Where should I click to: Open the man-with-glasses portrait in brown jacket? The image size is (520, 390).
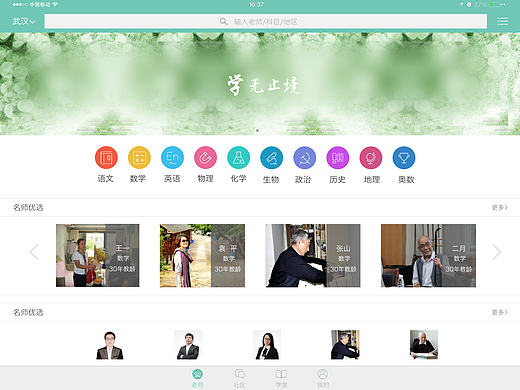(110, 345)
